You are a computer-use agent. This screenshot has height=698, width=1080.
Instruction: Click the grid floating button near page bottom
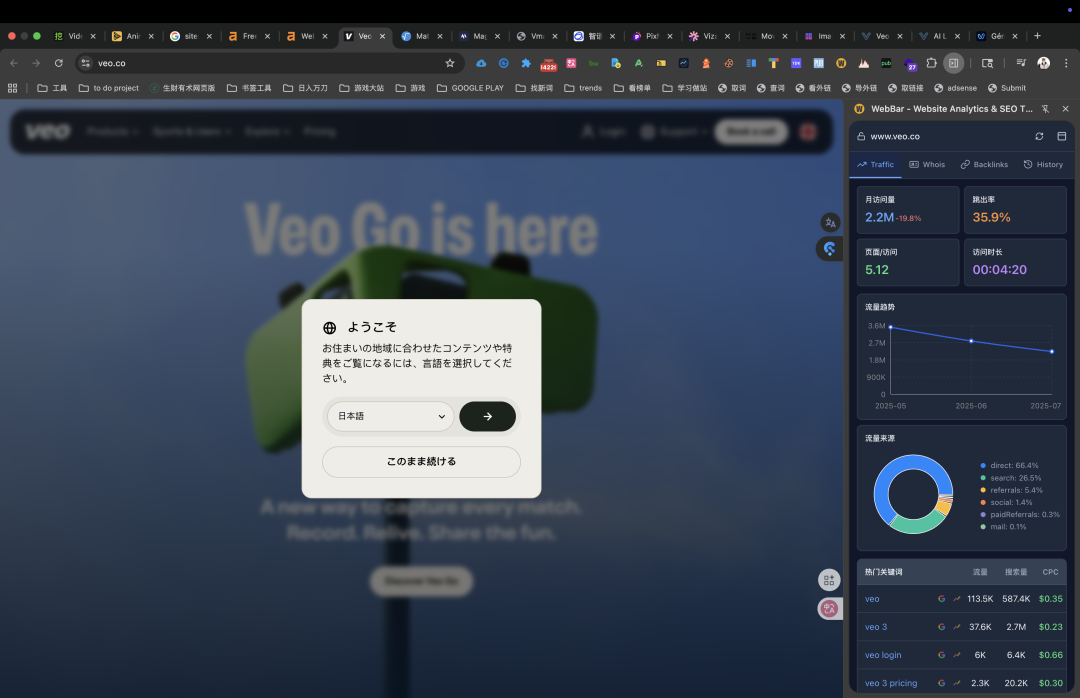point(829,580)
